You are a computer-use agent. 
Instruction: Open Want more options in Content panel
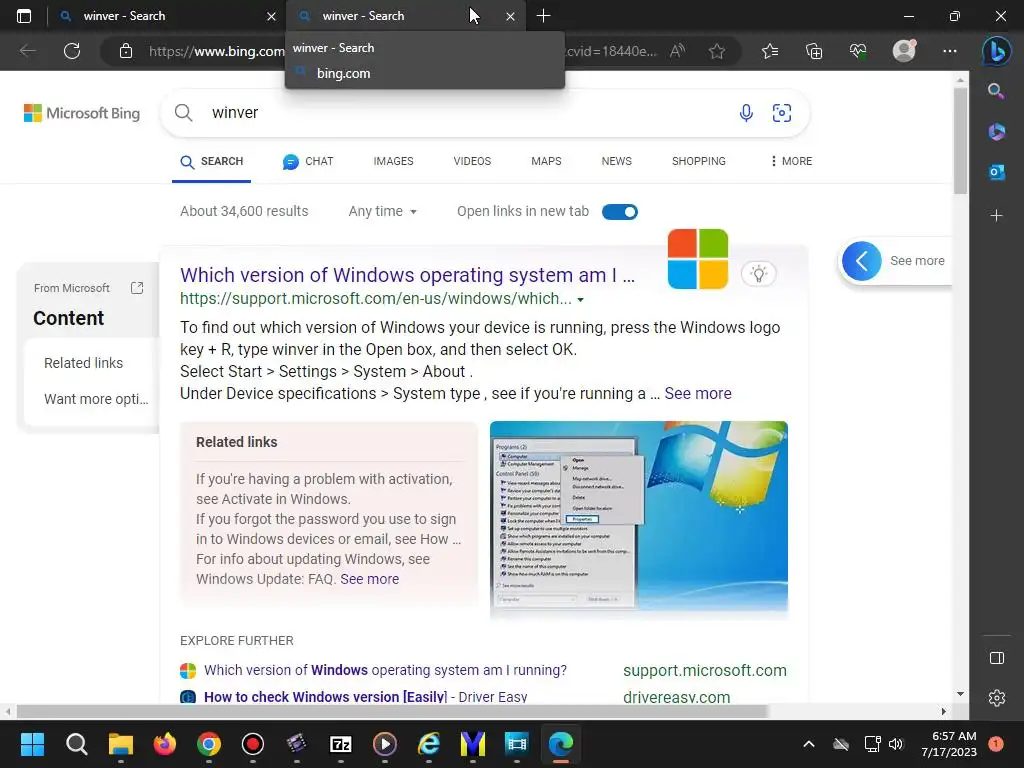(96, 399)
